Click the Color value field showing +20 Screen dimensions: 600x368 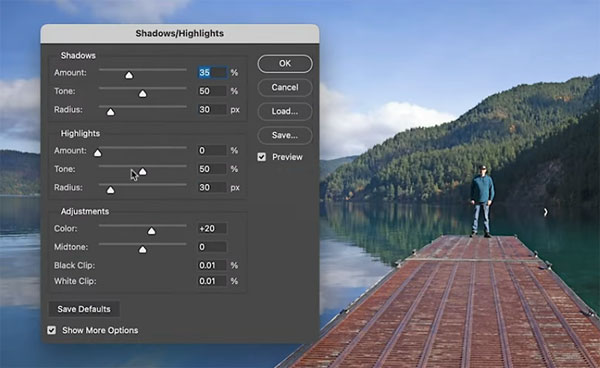[212, 228]
